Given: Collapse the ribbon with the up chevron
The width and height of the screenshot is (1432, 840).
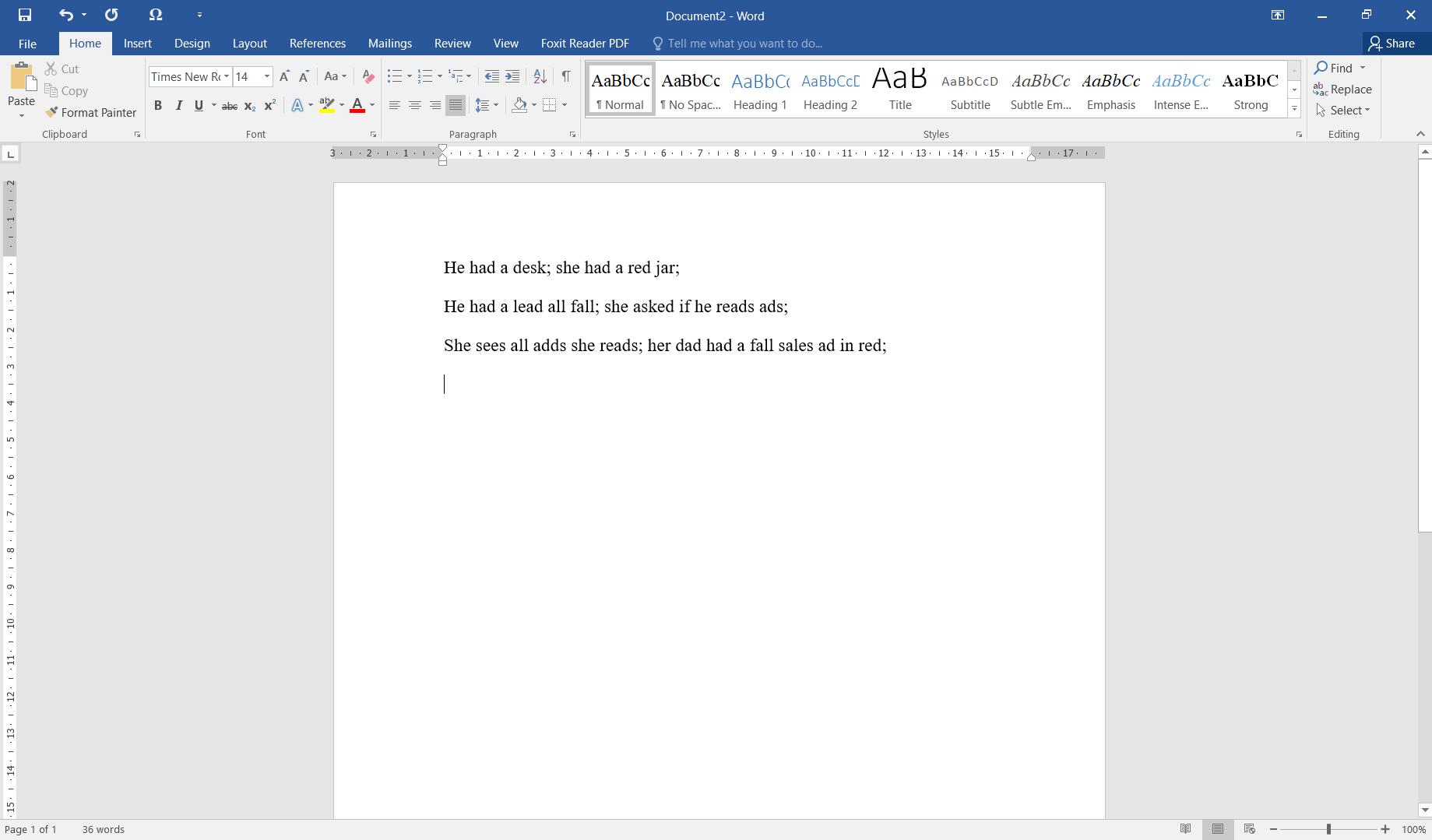Looking at the screenshot, I should tap(1420, 134).
